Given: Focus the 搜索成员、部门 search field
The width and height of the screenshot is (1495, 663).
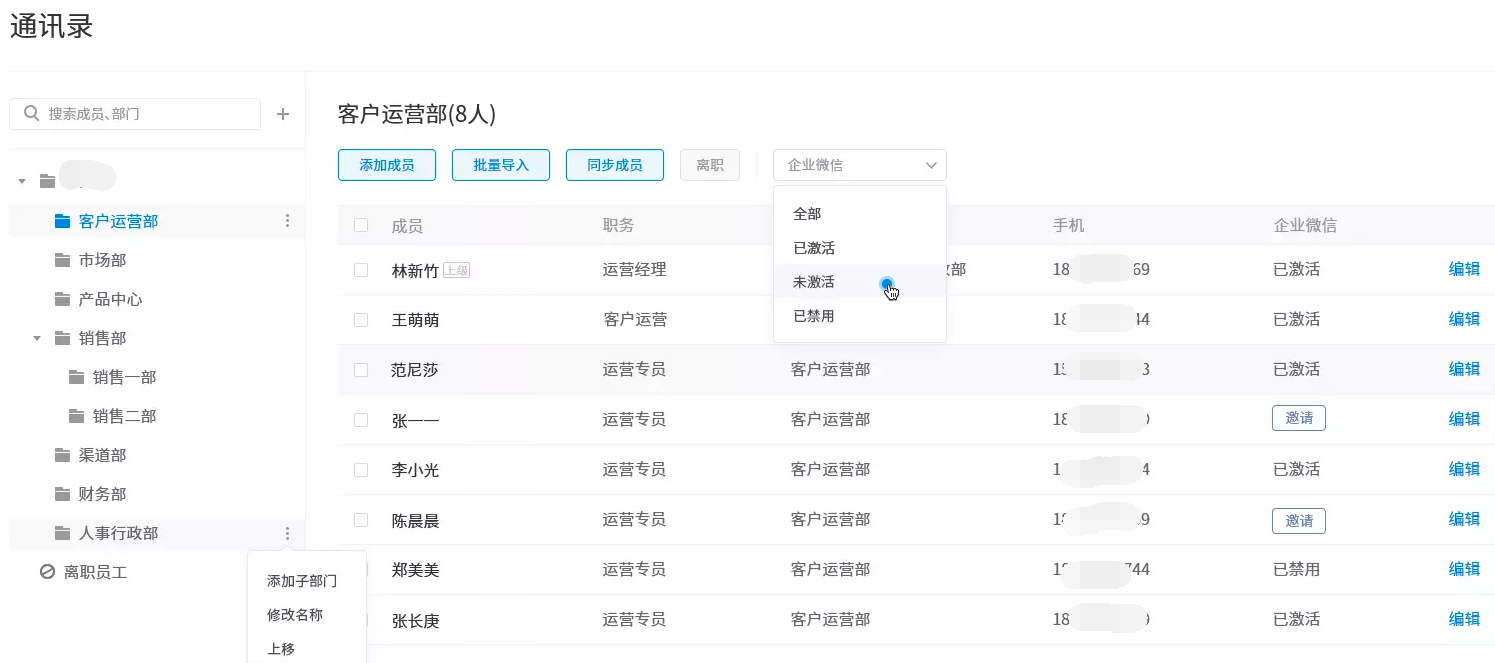Looking at the screenshot, I should point(146,114).
